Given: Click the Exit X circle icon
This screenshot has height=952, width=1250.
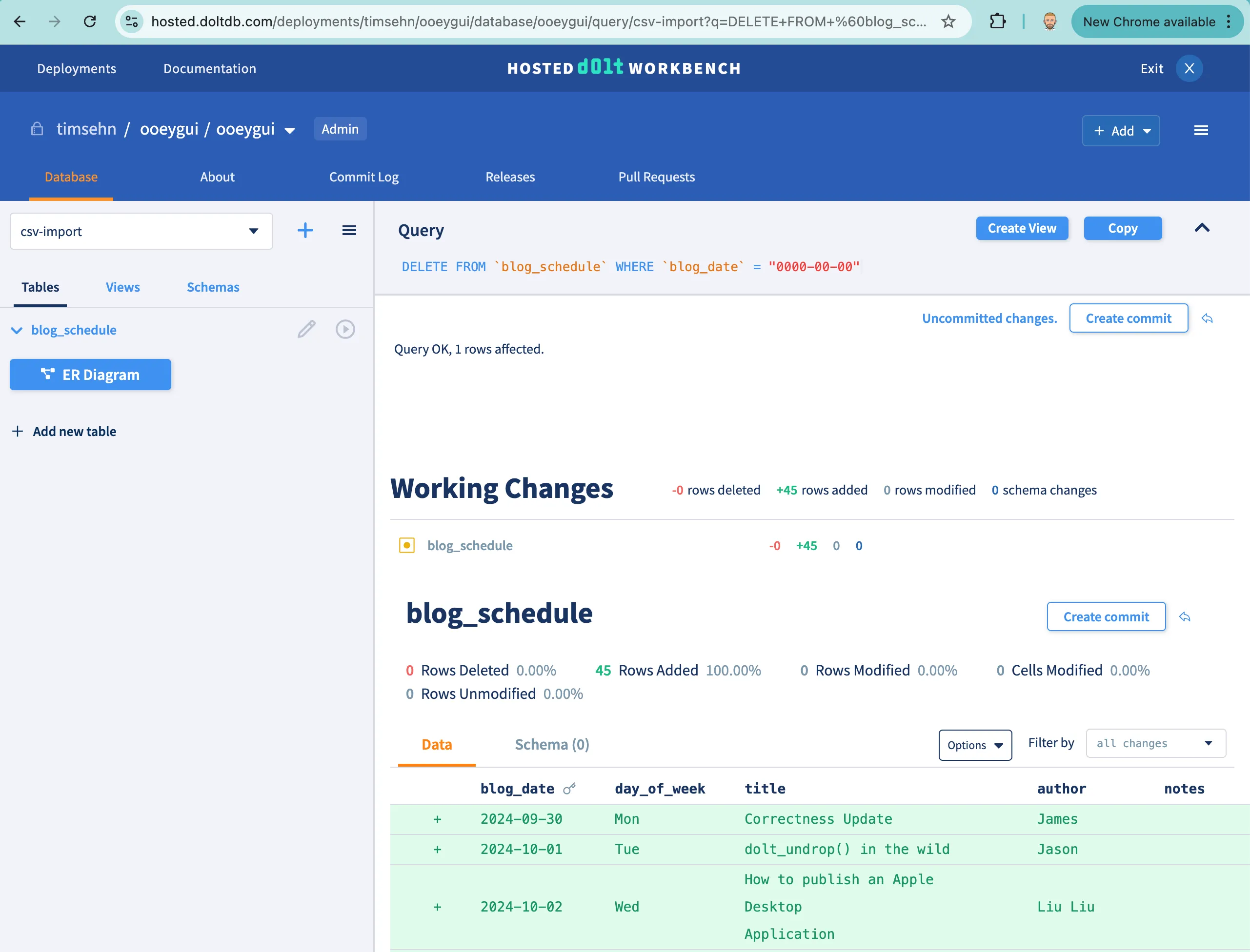Looking at the screenshot, I should click(x=1189, y=69).
